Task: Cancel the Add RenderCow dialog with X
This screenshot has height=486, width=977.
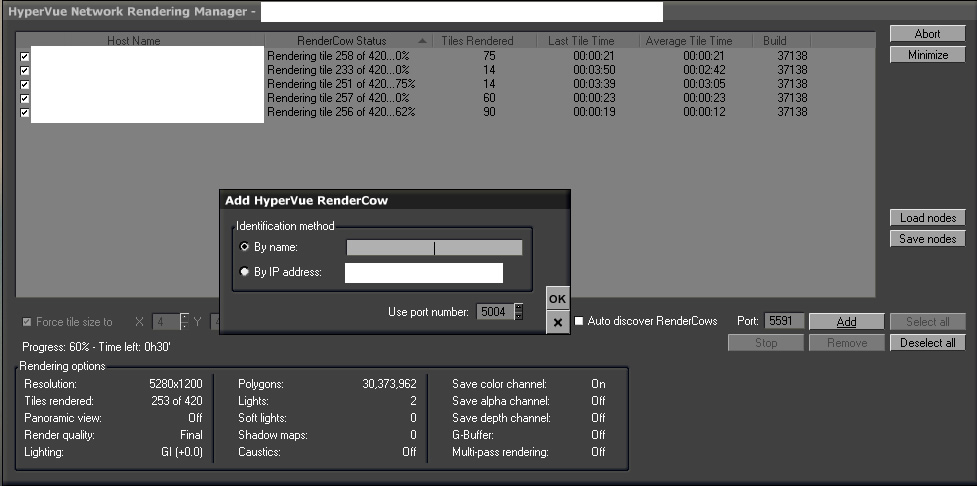Action: point(557,322)
